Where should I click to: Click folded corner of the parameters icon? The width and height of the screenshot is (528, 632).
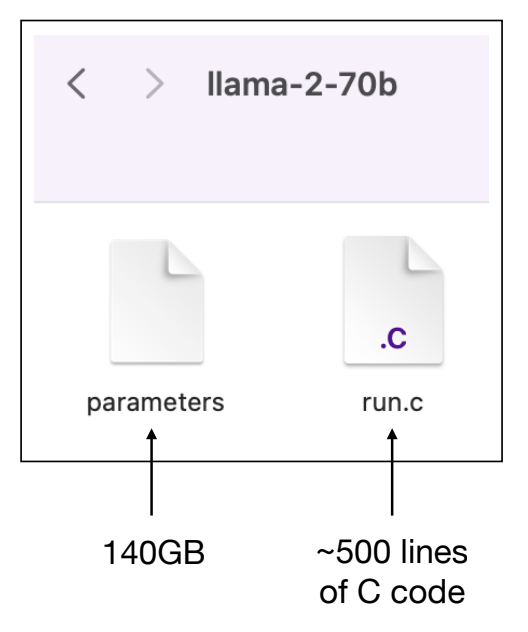[185, 257]
